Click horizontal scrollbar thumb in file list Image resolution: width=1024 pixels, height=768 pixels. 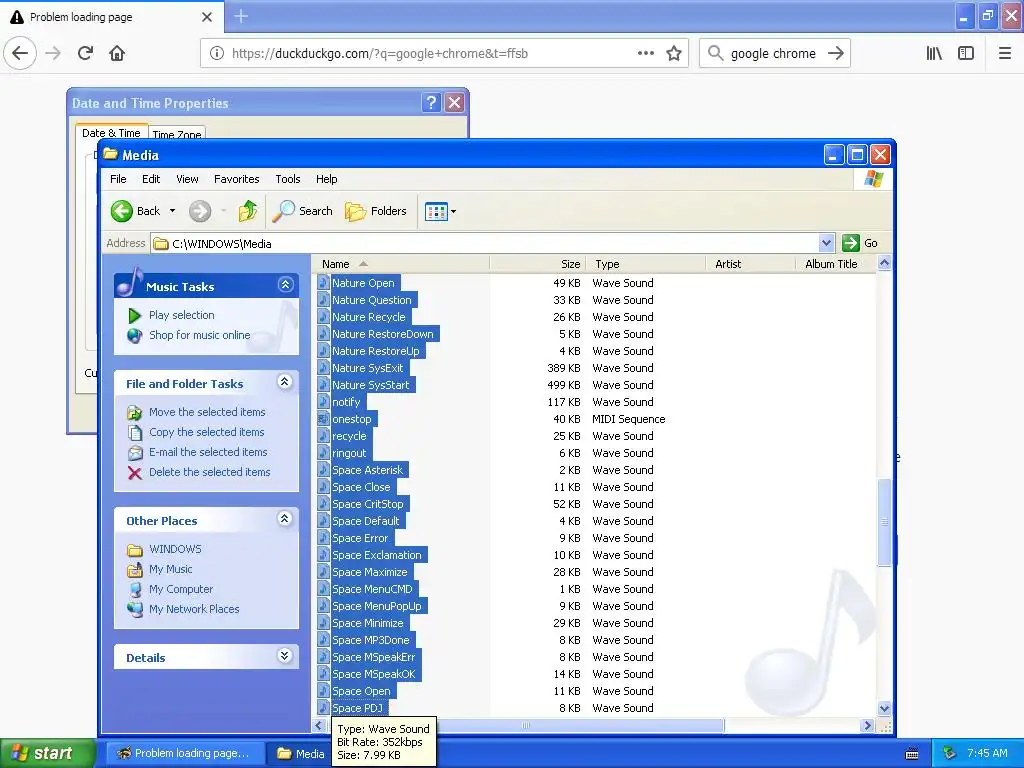(526, 725)
